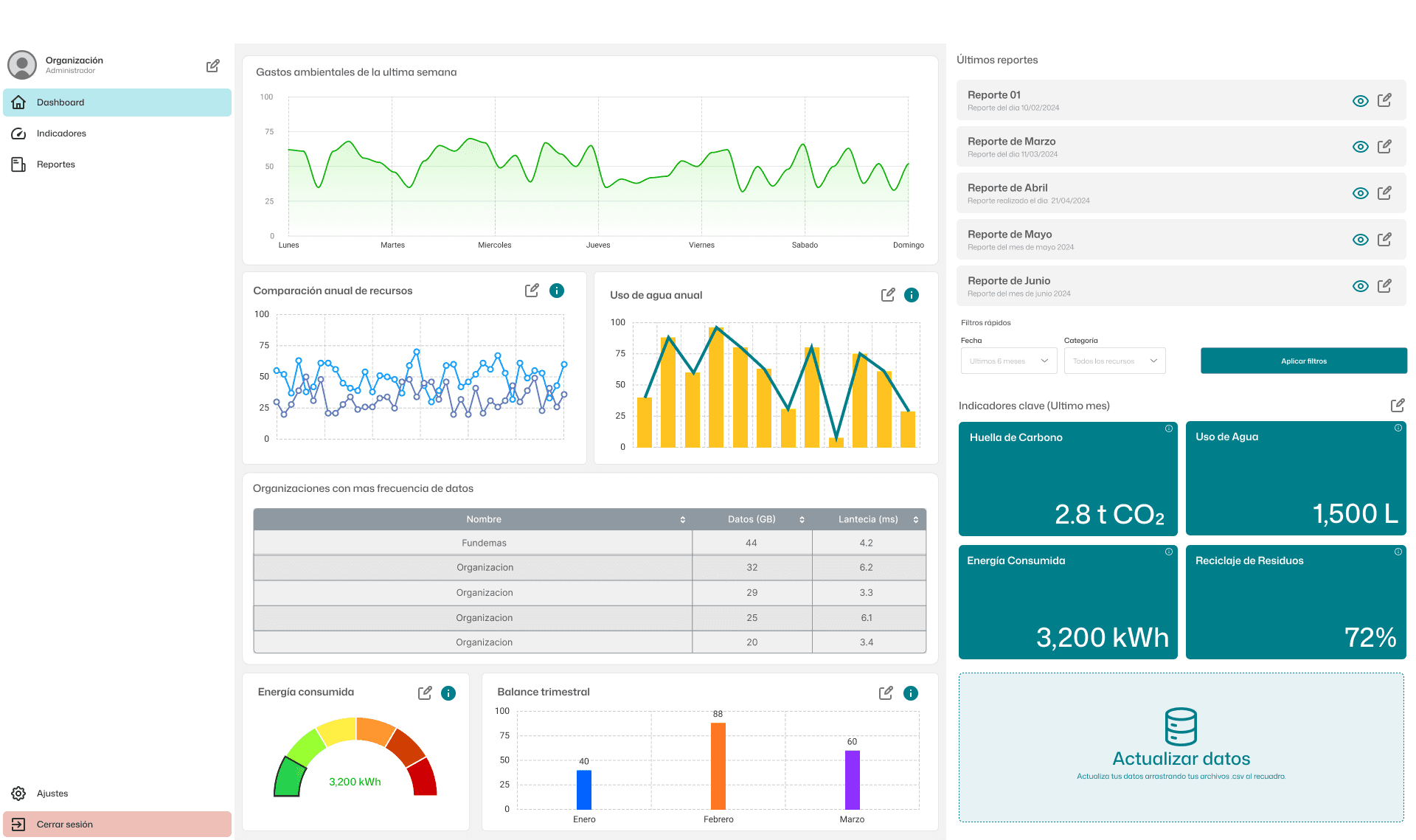Show Reporte de Mayo preview
Image resolution: width=1416 pixels, height=840 pixels.
(1361, 240)
